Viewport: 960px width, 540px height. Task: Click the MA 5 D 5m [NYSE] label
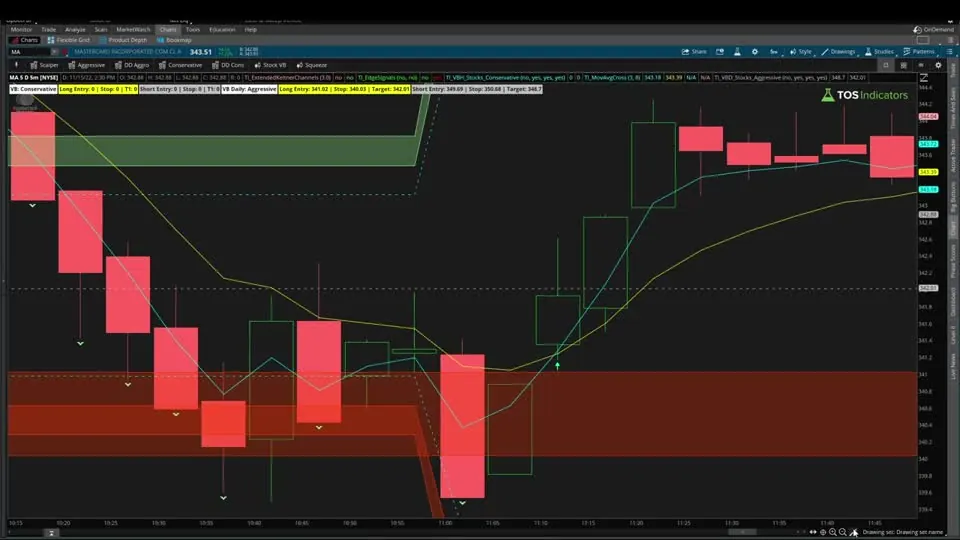coord(34,78)
